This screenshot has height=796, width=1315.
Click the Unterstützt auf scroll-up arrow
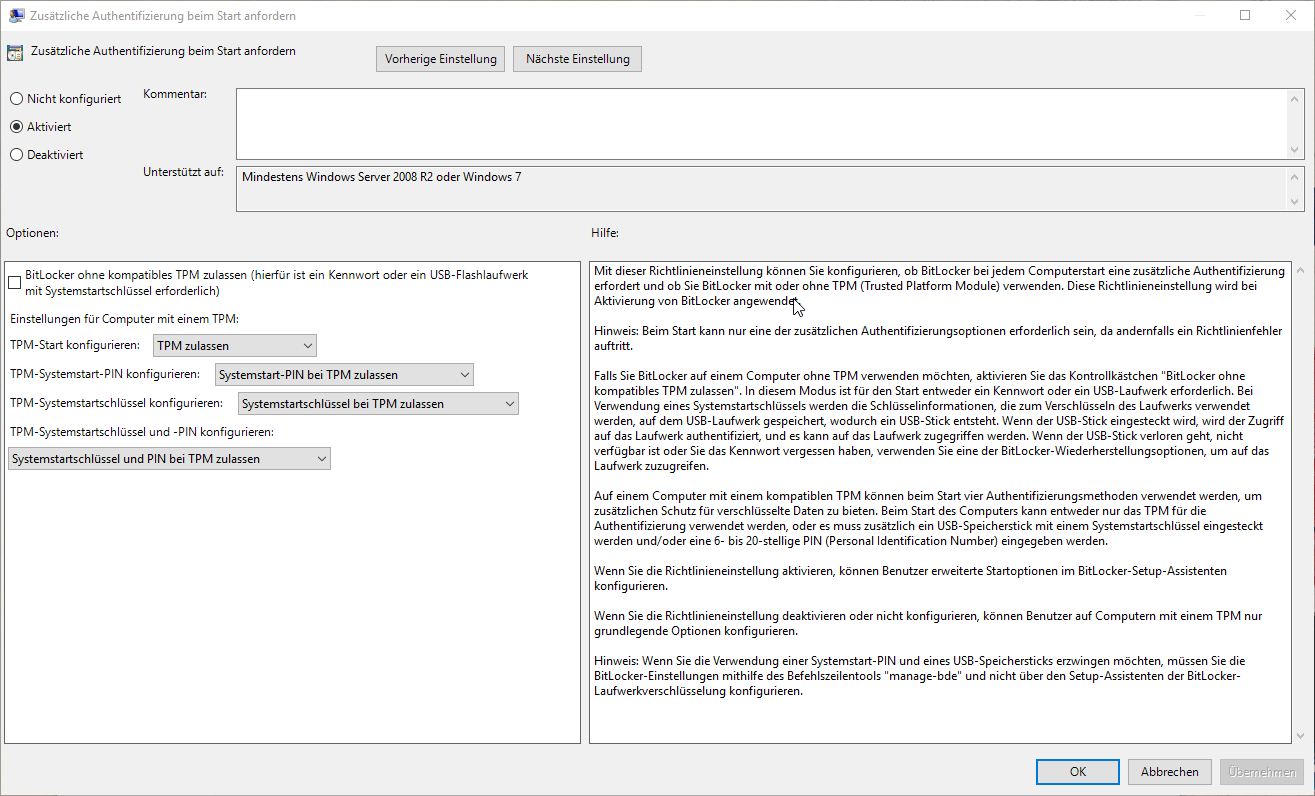1296,176
